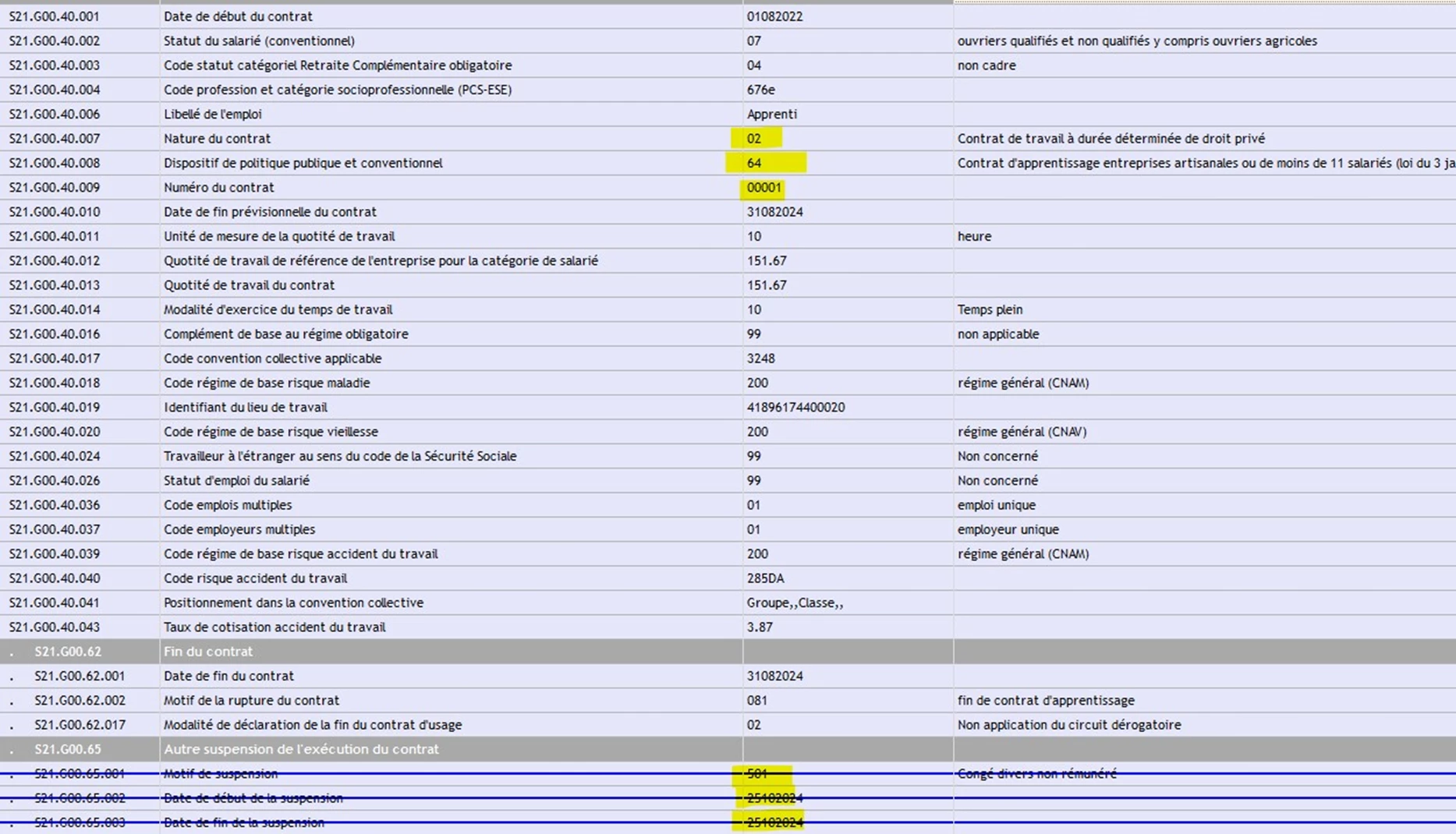This screenshot has width=1456, height=834.
Task: Click the 'Temps plein' description
Action: pyautogui.click(x=990, y=309)
